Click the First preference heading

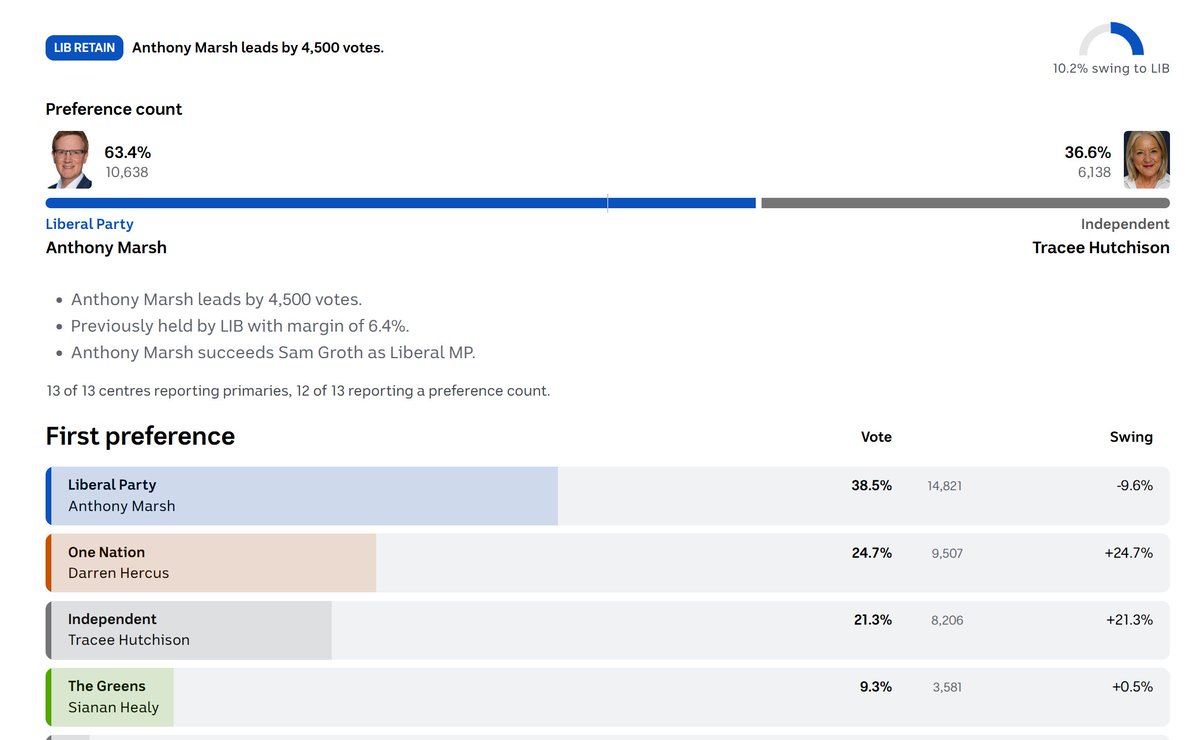pos(140,436)
